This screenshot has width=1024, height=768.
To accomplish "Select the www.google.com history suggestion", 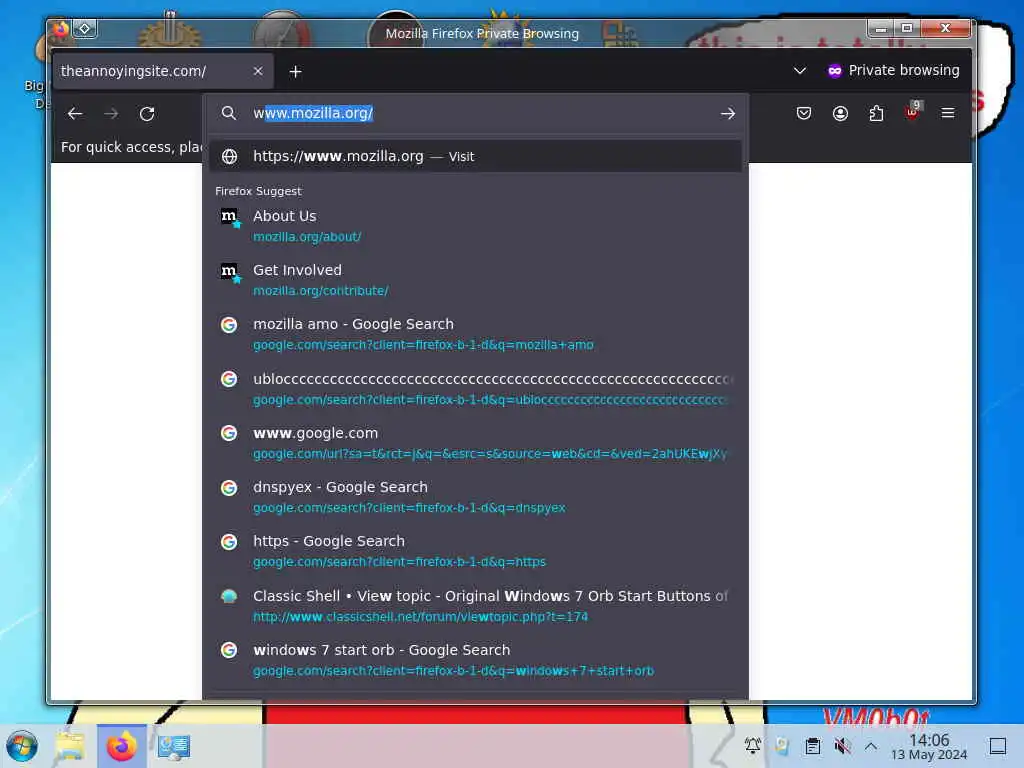I will [475, 443].
